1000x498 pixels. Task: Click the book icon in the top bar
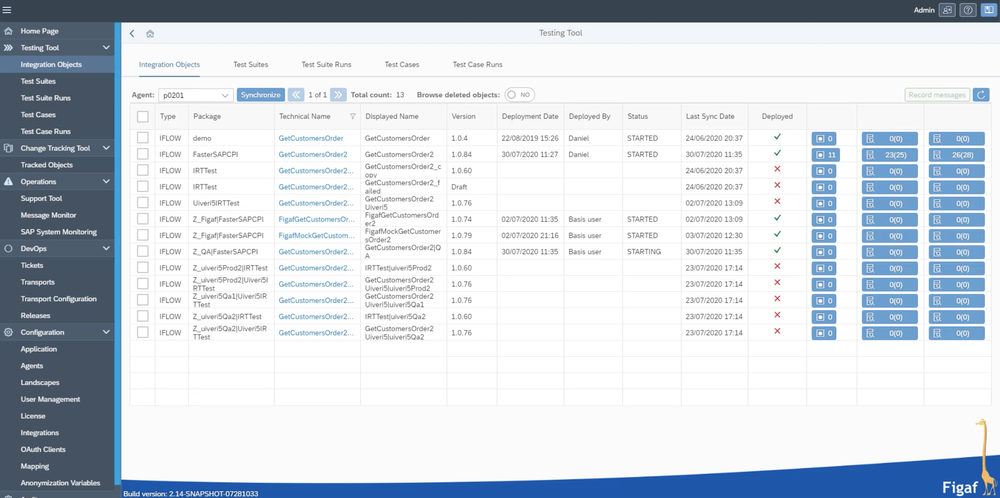pos(988,10)
